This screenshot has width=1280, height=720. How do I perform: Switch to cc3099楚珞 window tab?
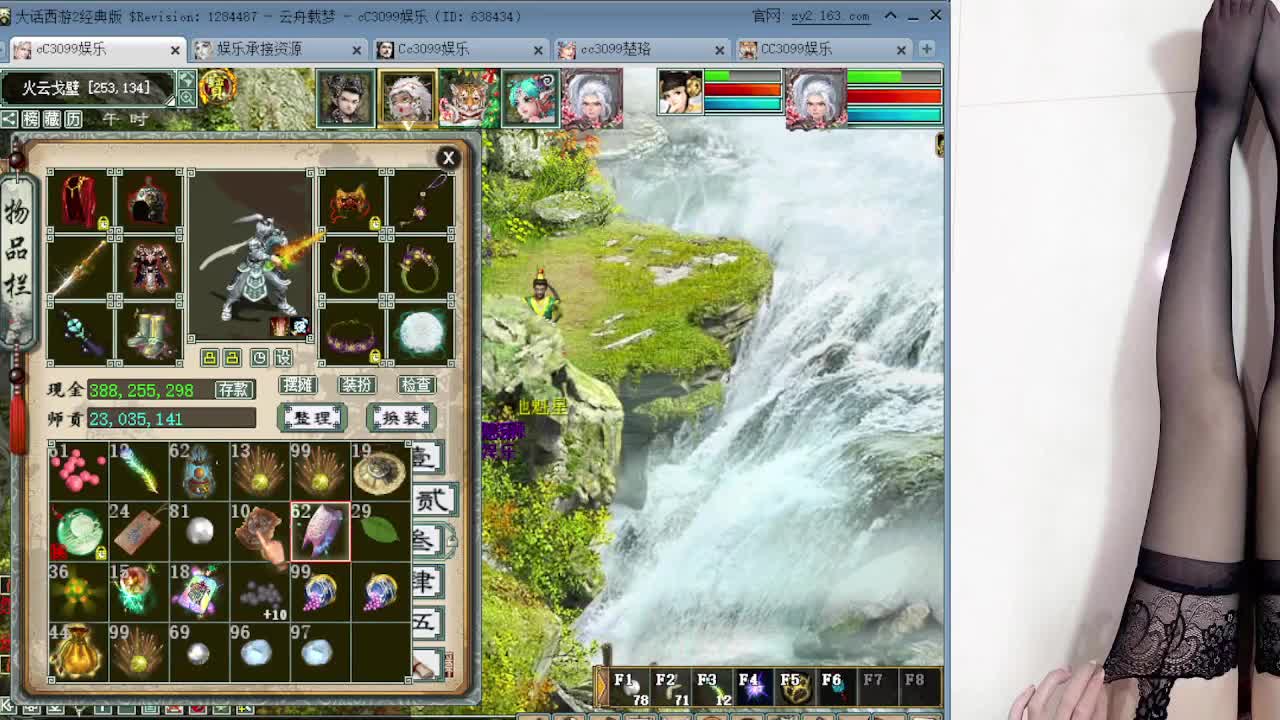coord(641,48)
